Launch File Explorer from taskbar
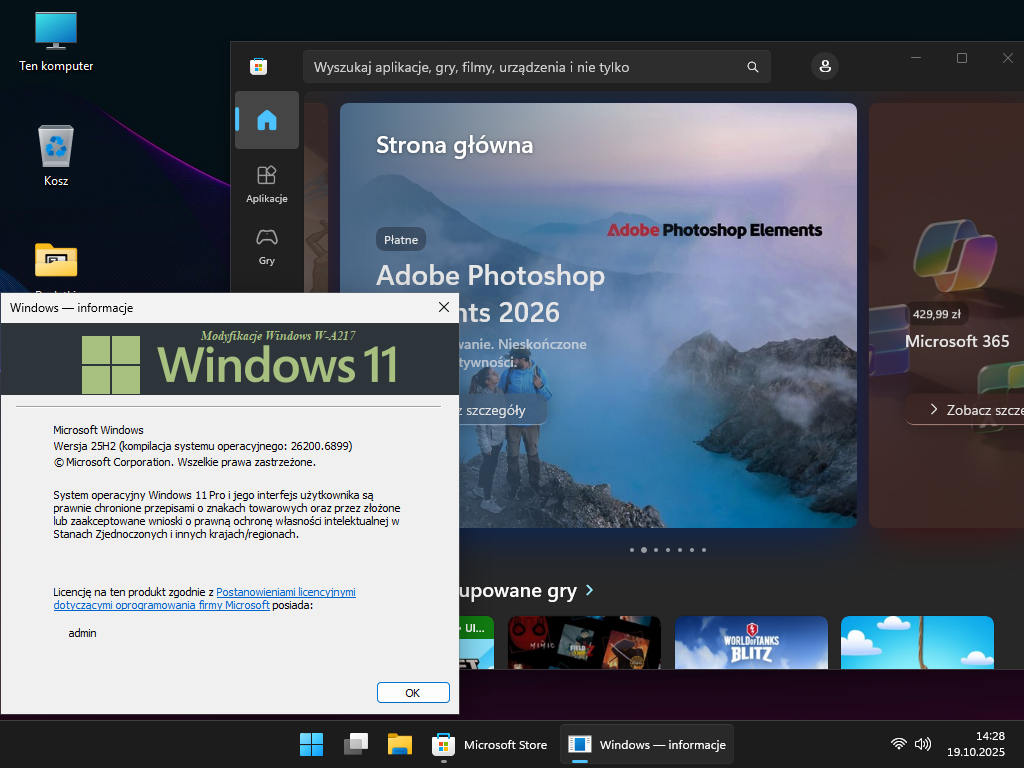 pyautogui.click(x=400, y=745)
